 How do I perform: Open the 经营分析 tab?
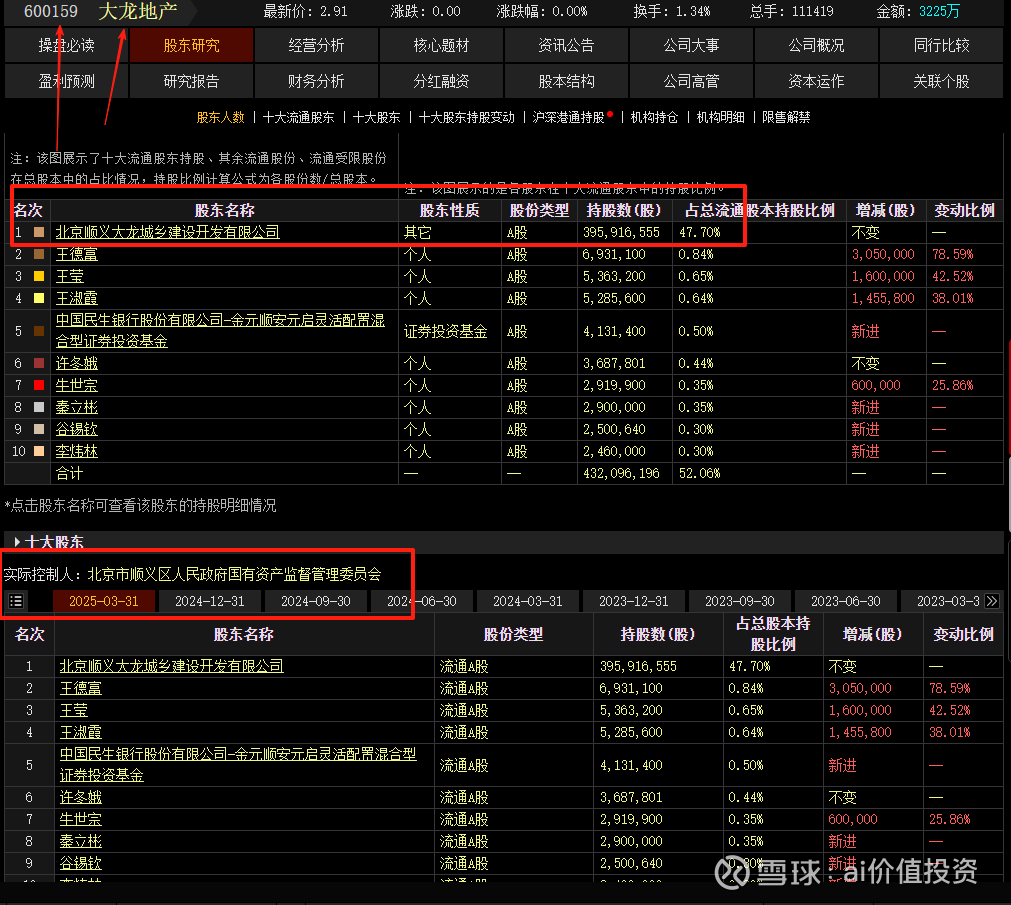pos(317,45)
